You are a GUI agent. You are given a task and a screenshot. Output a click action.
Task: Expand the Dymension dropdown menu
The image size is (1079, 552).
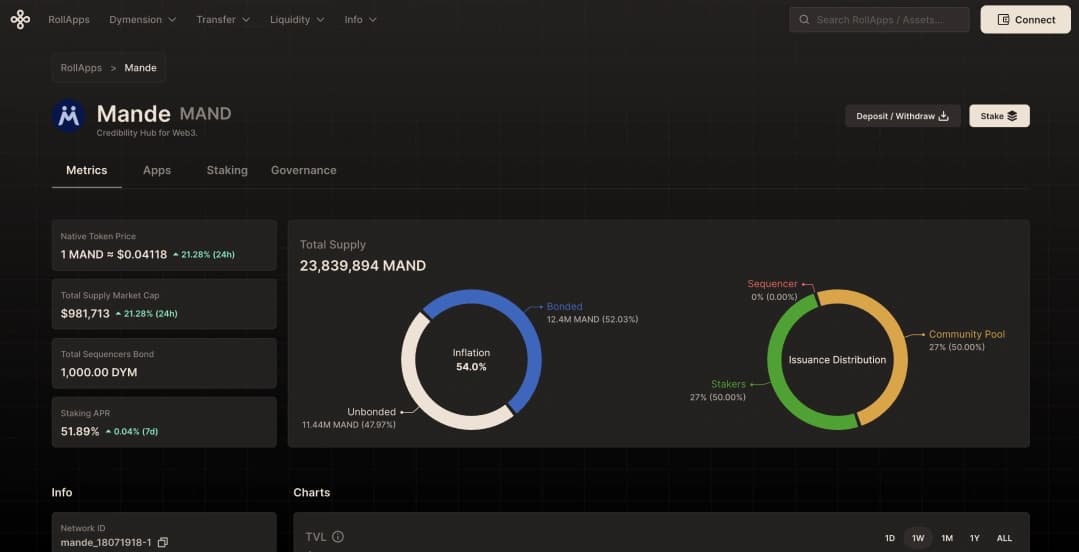142,19
